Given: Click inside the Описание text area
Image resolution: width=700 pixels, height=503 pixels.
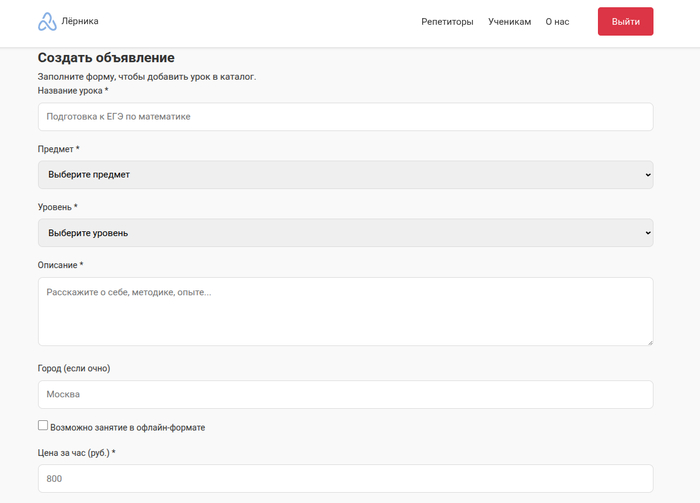Looking at the screenshot, I should (x=345, y=312).
